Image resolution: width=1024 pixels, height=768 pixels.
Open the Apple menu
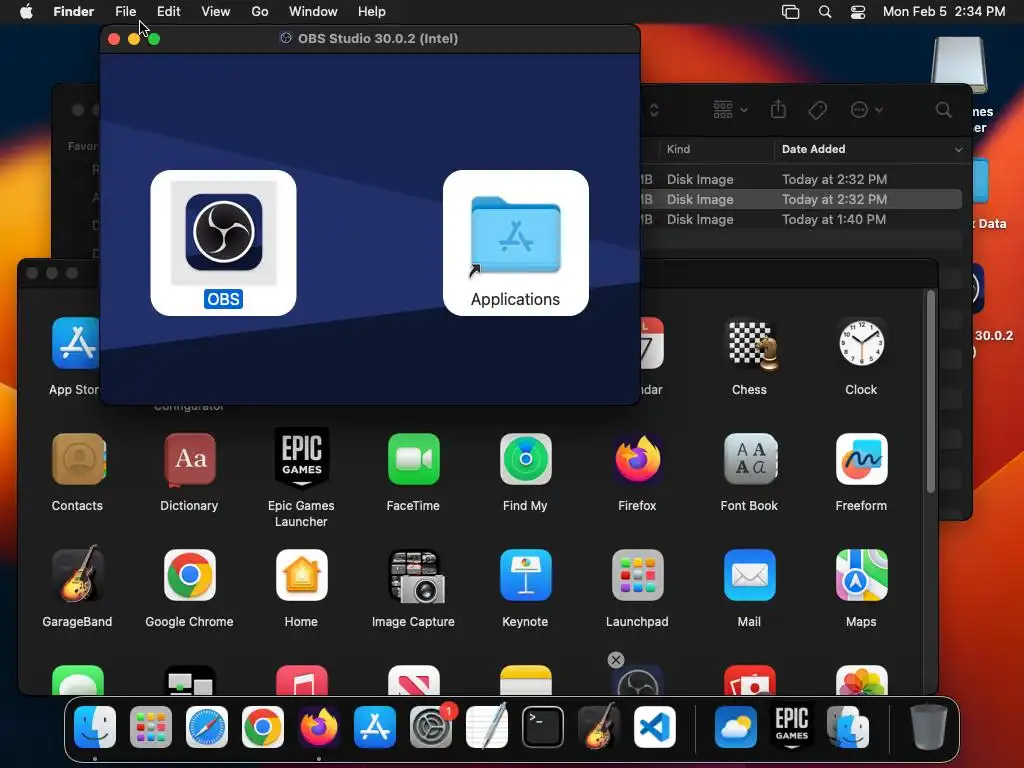pos(26,12)
